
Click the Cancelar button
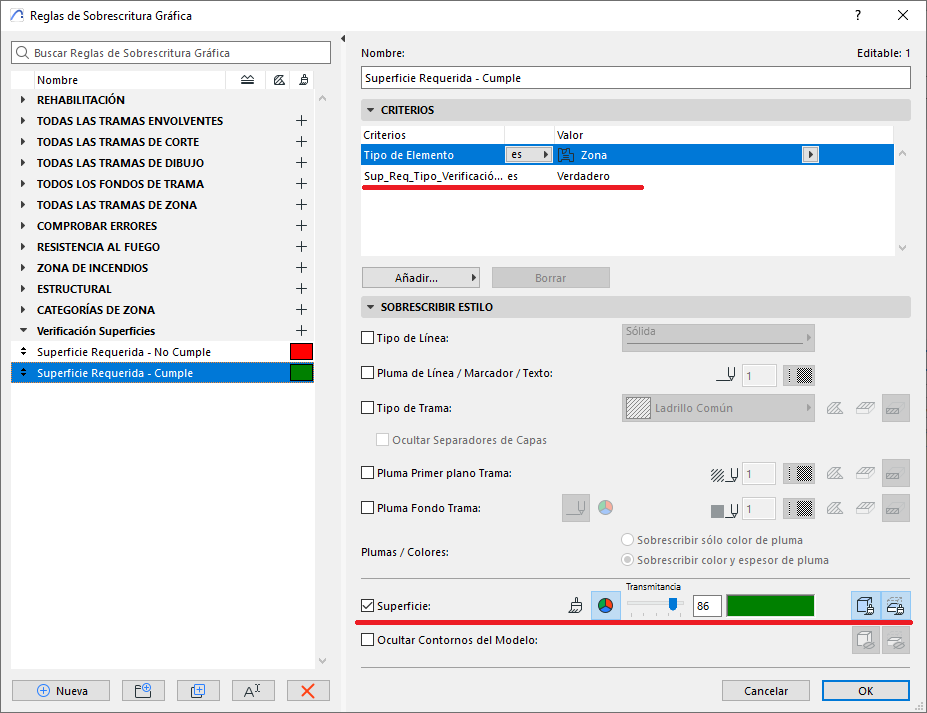pyautogui.click(x=766, y=690)
